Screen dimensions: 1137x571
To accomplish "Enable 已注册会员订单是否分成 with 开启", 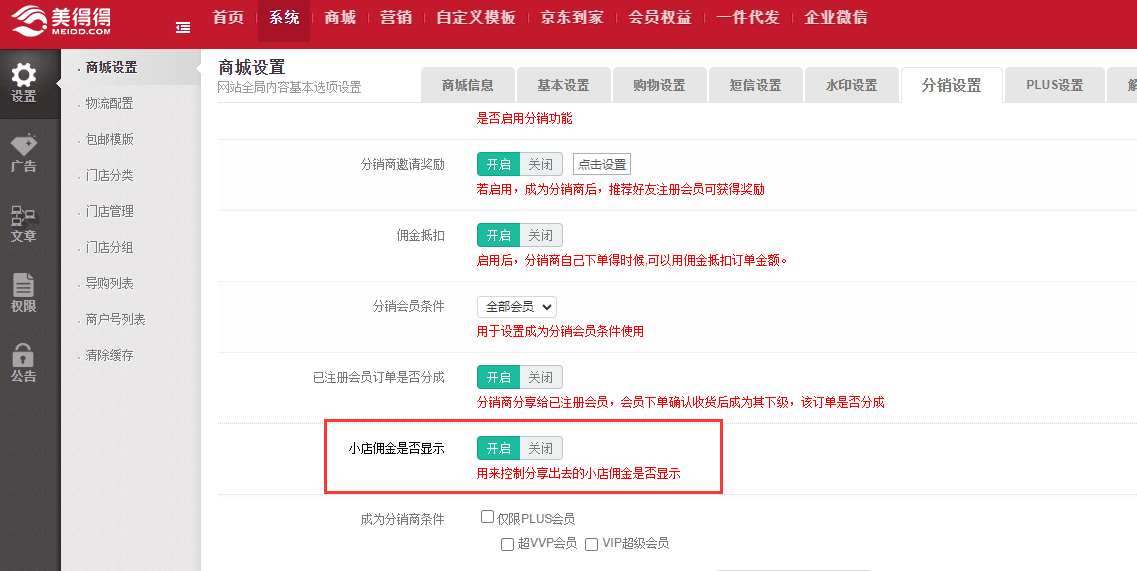I will click(499, 377).
